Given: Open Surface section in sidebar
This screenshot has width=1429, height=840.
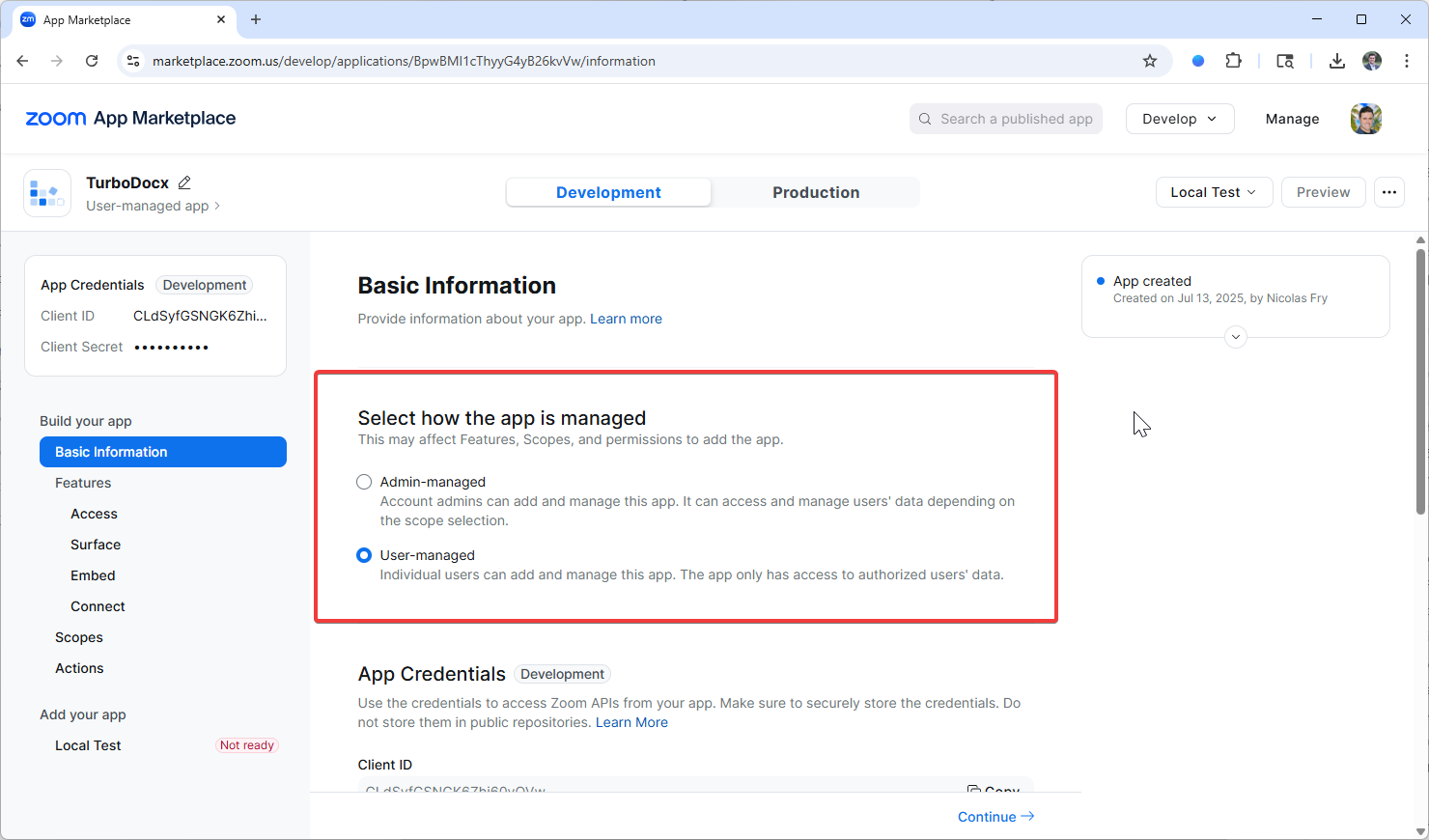Looking at the screenshot, I should click(96, 545).
